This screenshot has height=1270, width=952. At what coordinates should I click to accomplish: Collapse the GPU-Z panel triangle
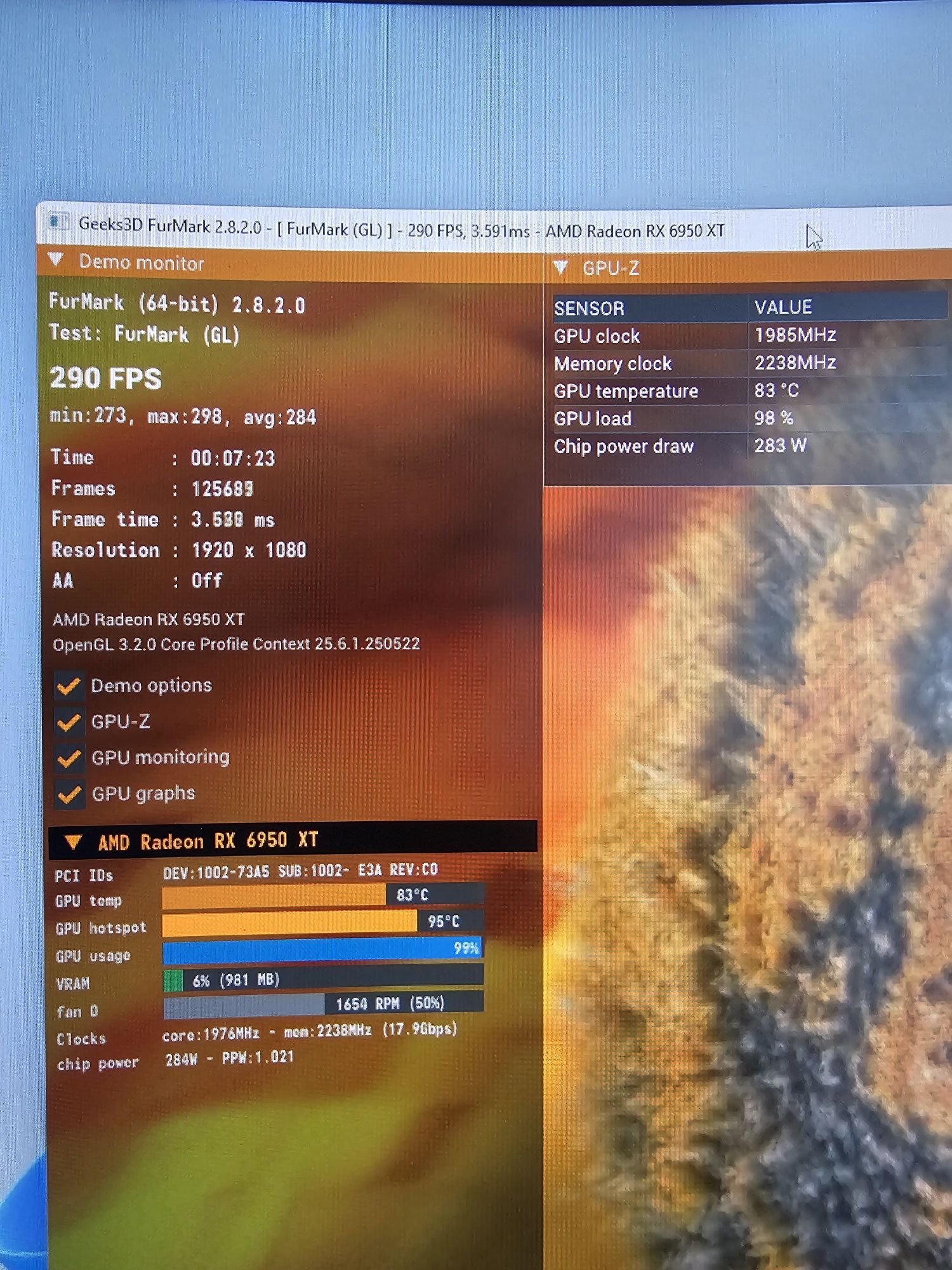pos(560,267)
